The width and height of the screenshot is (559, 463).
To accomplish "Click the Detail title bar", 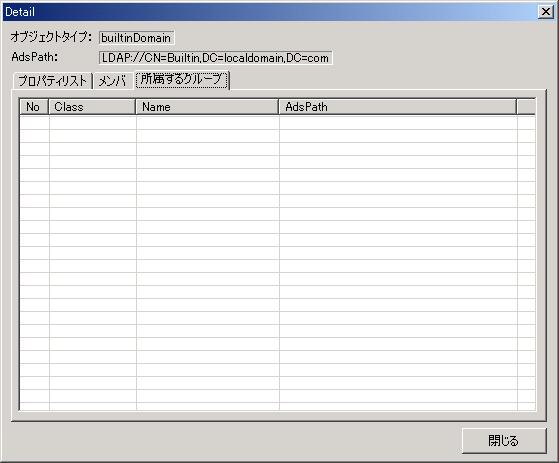I will pyautogui.click(x=271, y=12).
